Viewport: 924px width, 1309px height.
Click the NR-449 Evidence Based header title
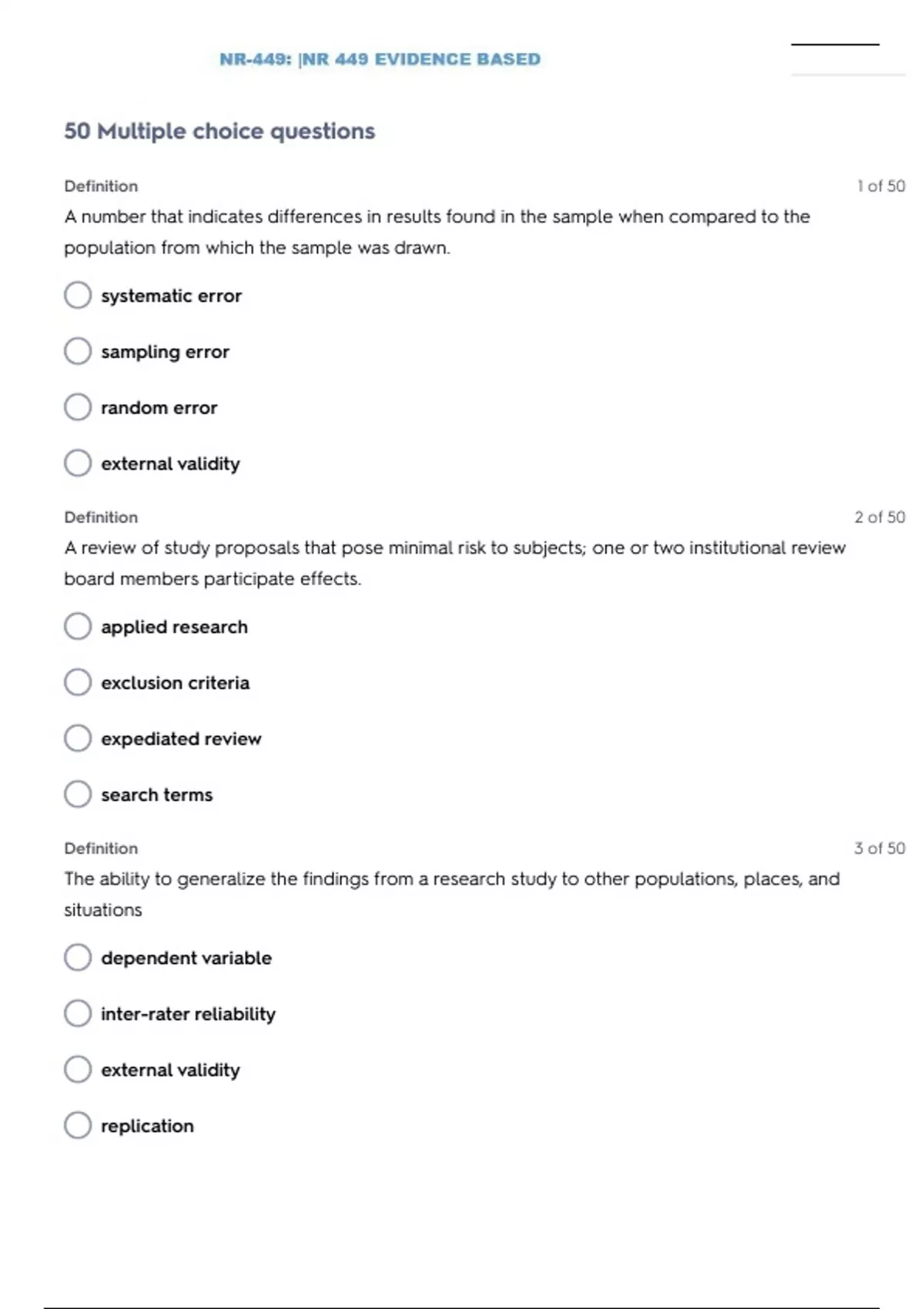pos(380,59)
